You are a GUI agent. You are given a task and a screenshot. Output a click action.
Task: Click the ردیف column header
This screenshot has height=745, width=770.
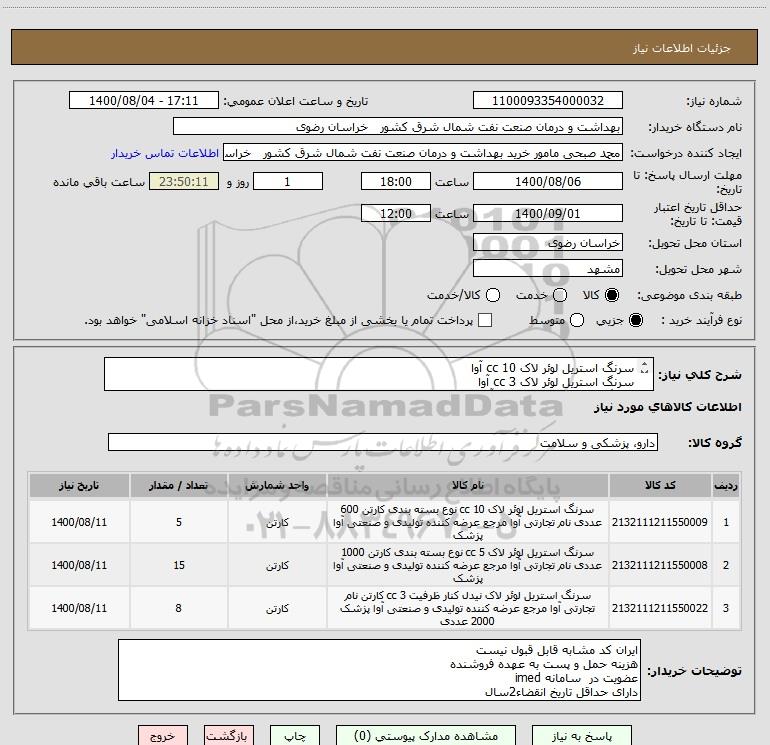[x=726, y=486]
